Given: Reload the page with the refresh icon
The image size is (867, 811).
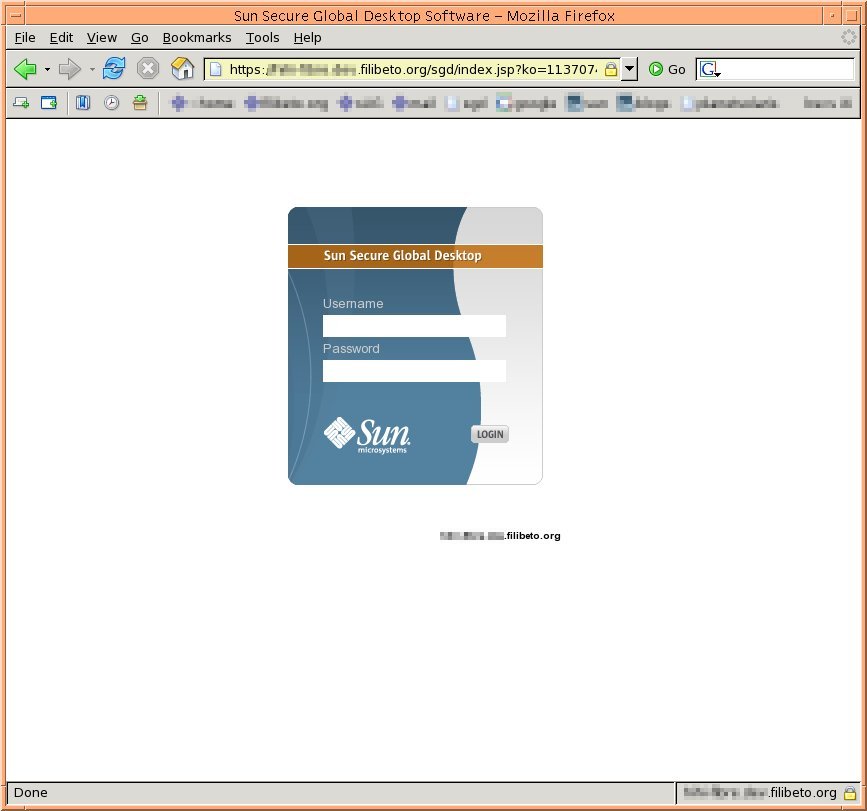Looking at the screenshot, I should (x=114, y=69).
